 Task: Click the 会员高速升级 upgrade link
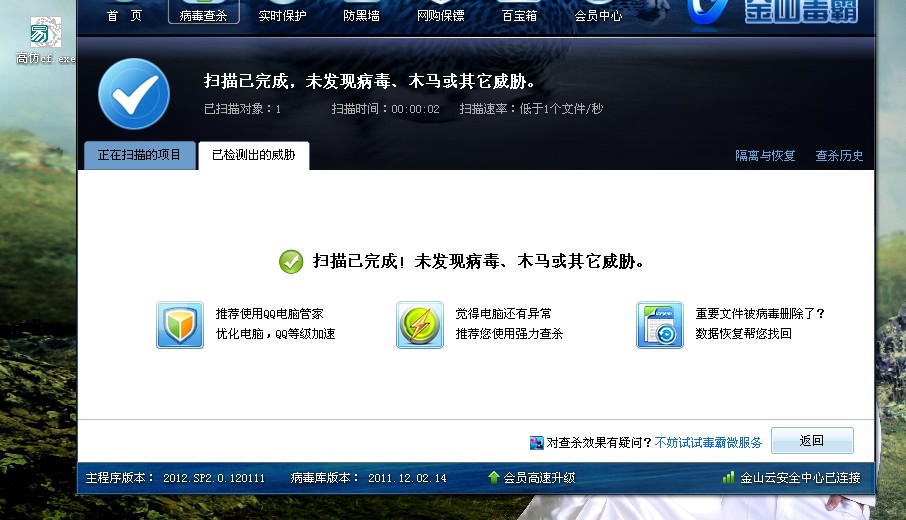tap(539, 478)
